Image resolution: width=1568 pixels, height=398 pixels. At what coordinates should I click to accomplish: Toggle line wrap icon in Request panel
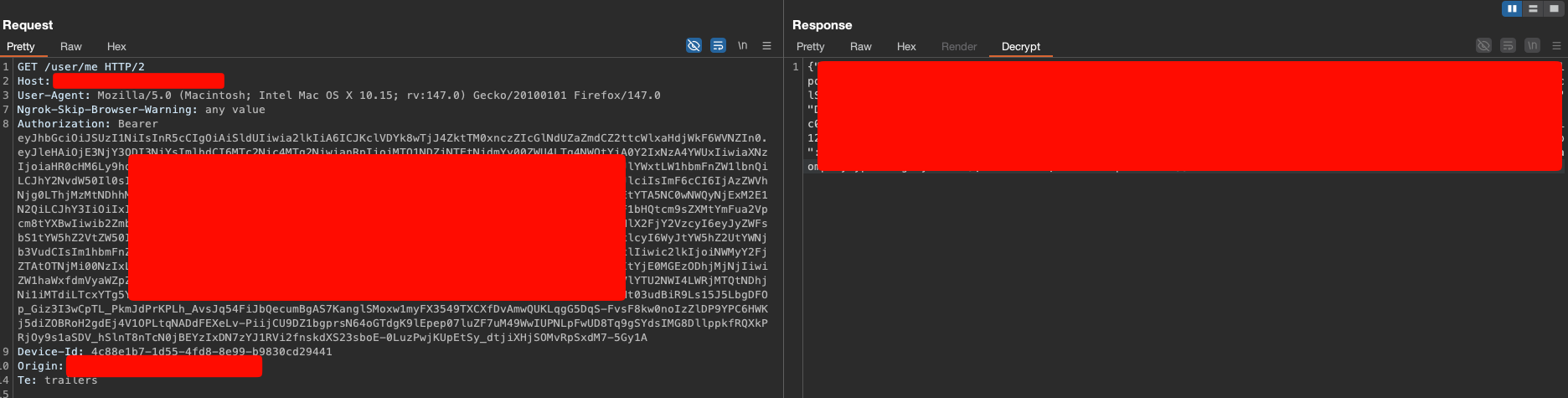718,46
